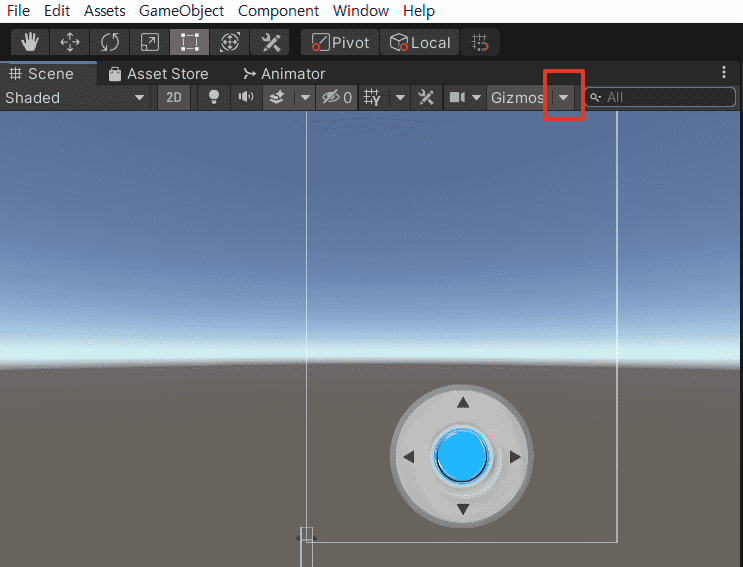
Task: Toggle 2D view mode
Action: tap(173, 98)
